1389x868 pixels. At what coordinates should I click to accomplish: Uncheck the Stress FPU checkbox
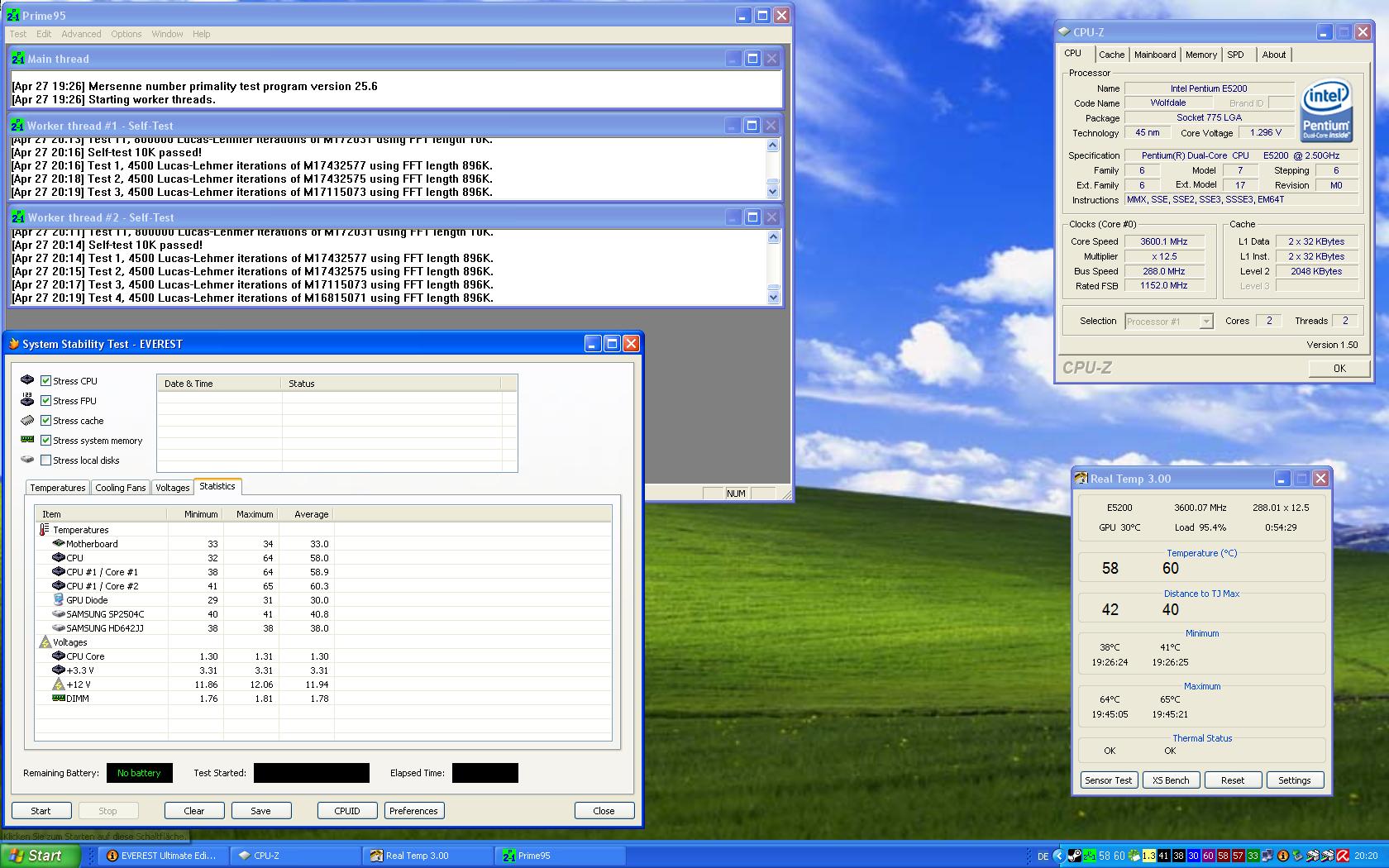[x=46, y=401]
